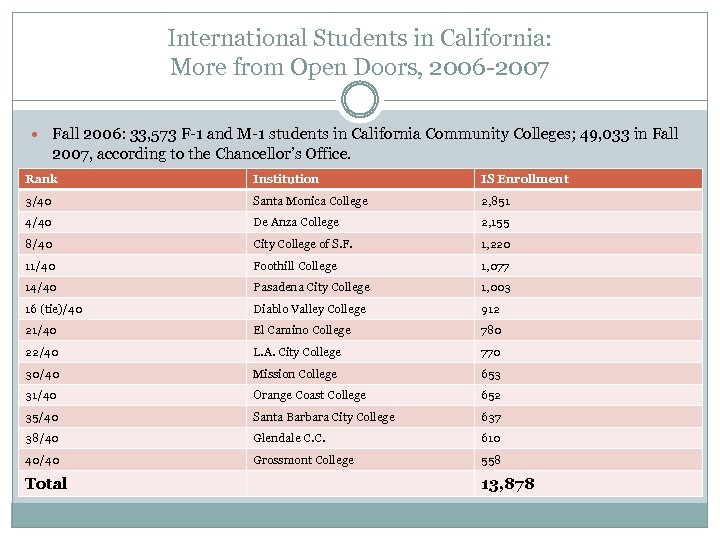Screen dimensions: 720x540
Task: Click the 13,878 total enrollment value
Action: point(507,484)
